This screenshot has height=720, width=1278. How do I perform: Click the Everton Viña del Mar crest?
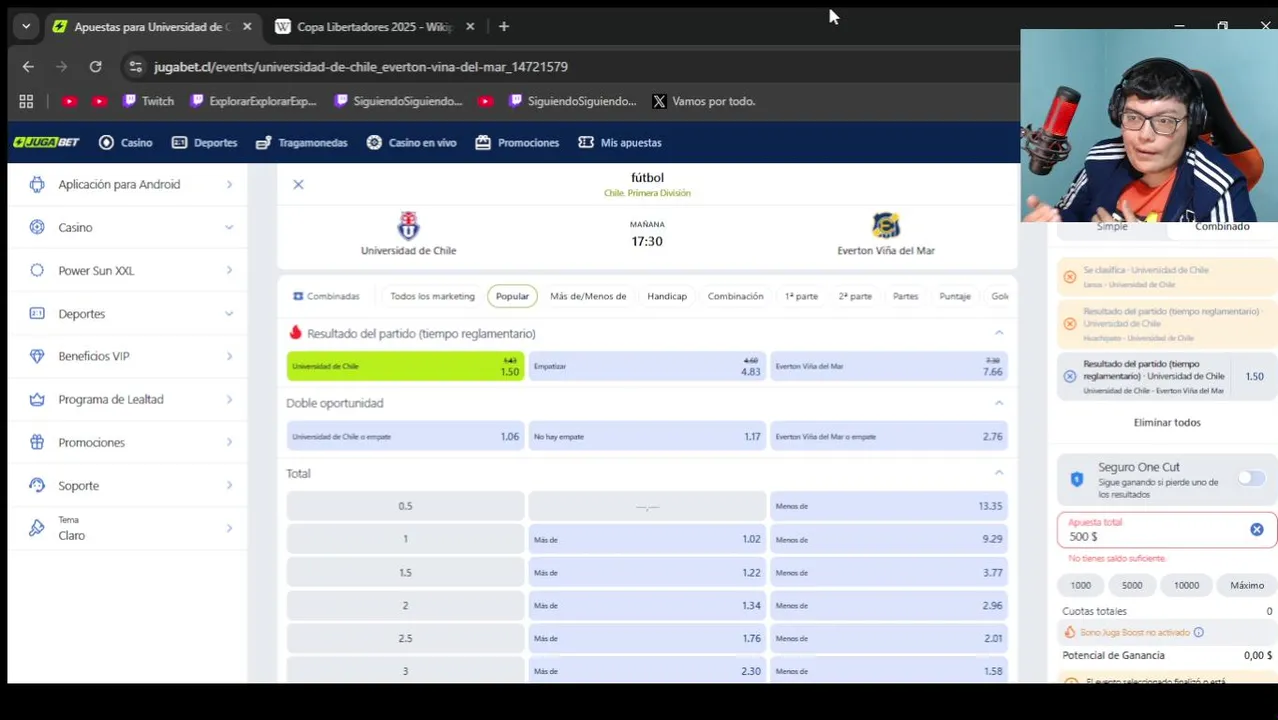point(885,226)
